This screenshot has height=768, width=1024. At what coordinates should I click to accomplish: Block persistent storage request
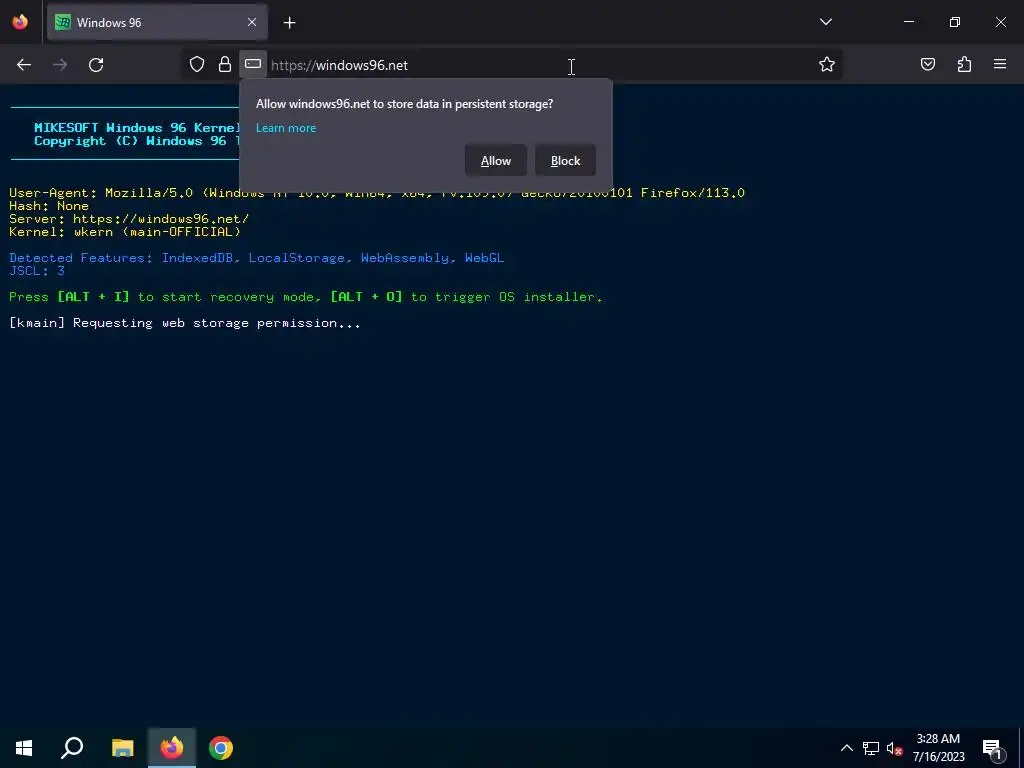(x=565, y=161)
